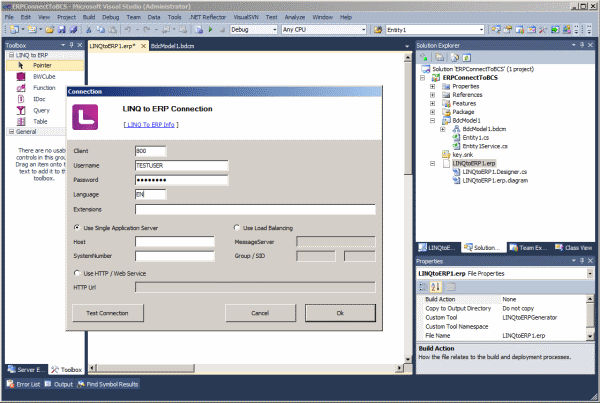Collapse the General toolbox group

pyautogui.click(x=11, y=131)
